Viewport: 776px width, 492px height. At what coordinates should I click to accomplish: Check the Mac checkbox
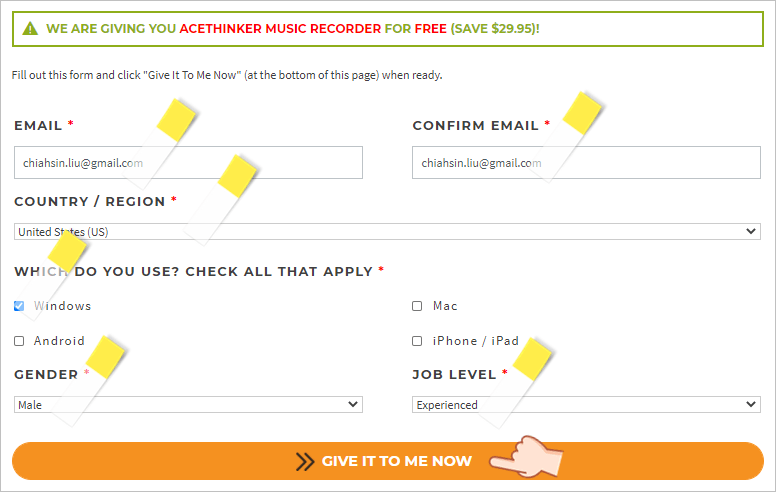[417, 306]
